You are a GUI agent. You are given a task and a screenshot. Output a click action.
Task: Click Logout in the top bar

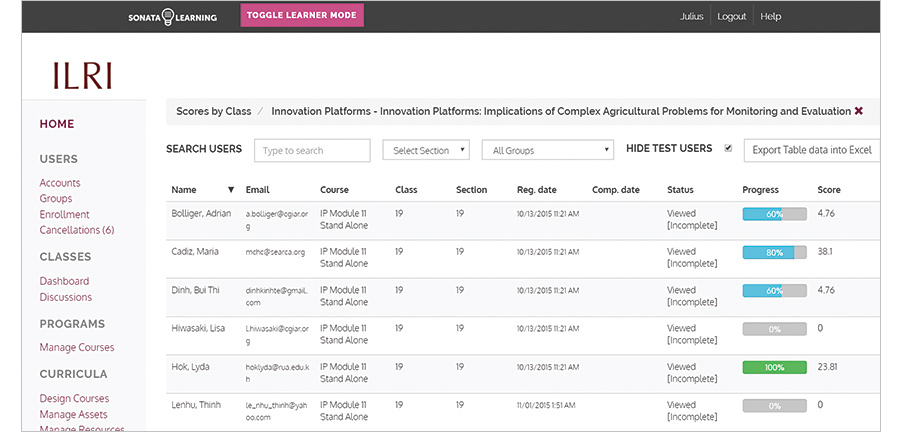pos(732,17)
